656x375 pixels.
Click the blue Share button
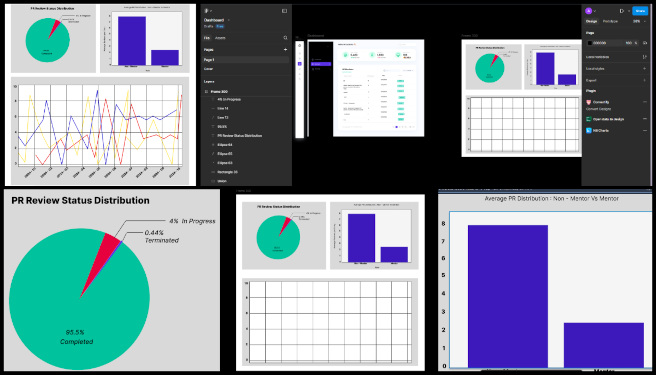[640, 11]
